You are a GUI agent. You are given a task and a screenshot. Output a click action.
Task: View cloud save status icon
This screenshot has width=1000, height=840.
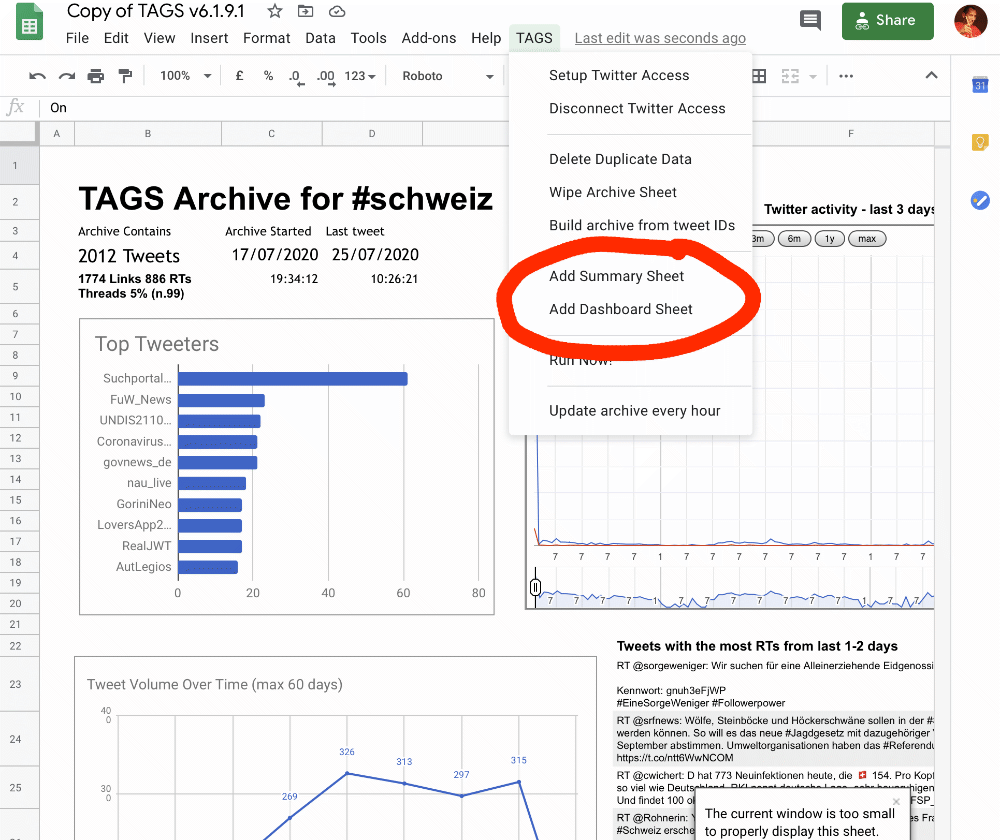tap(337, 11)
